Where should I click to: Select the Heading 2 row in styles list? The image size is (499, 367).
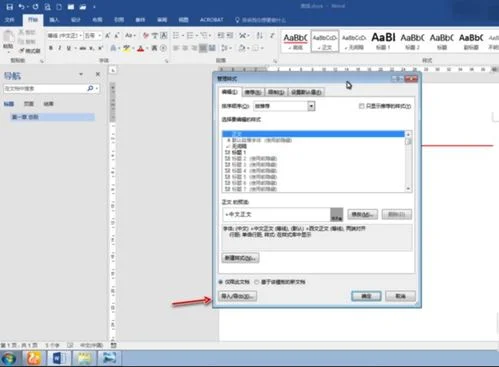click(313, 159)
